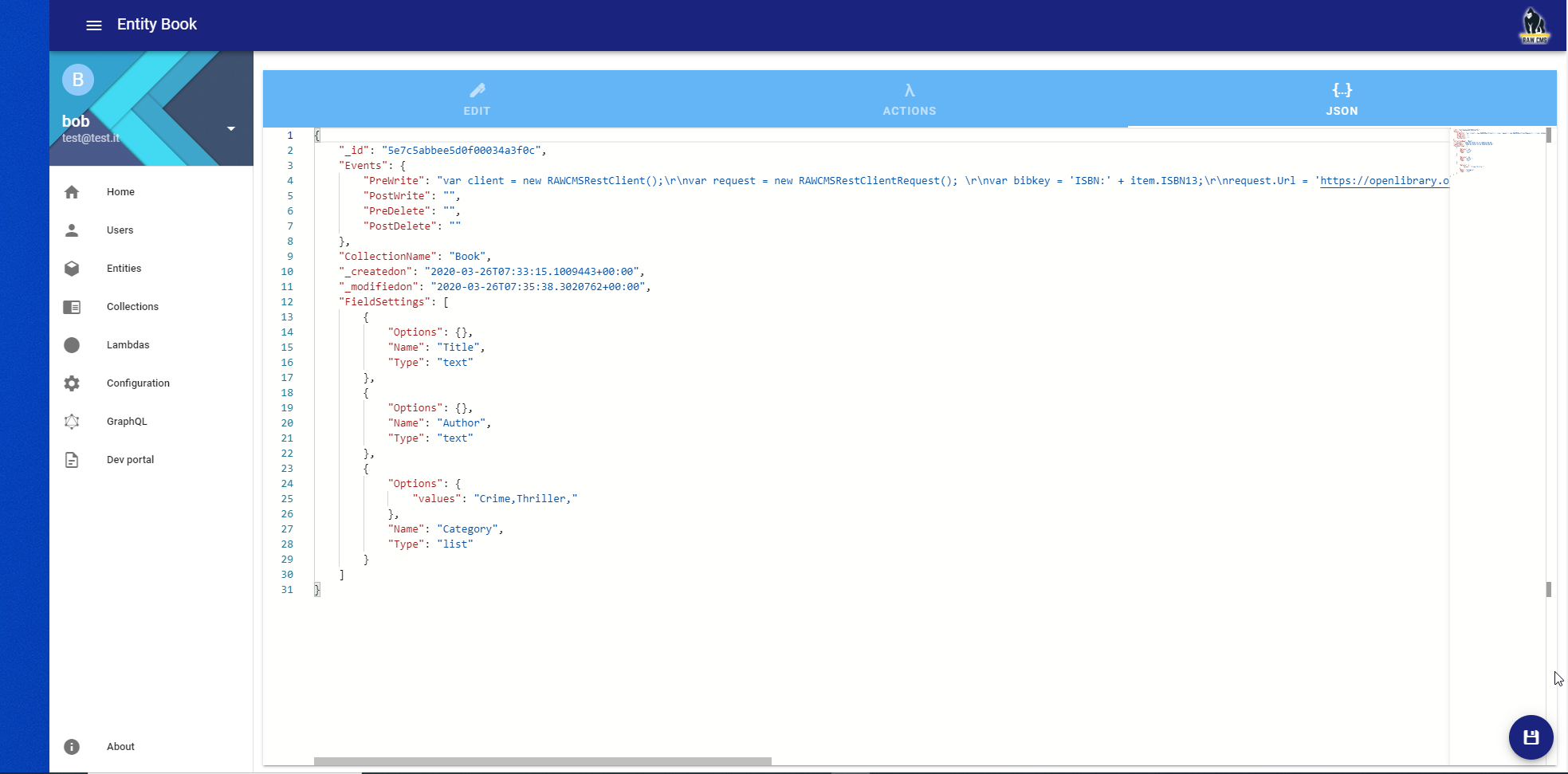Click the horizontal scrollbar of the editor
Viewport: 1568px width, 774px height.
click(x=542, y=761)
